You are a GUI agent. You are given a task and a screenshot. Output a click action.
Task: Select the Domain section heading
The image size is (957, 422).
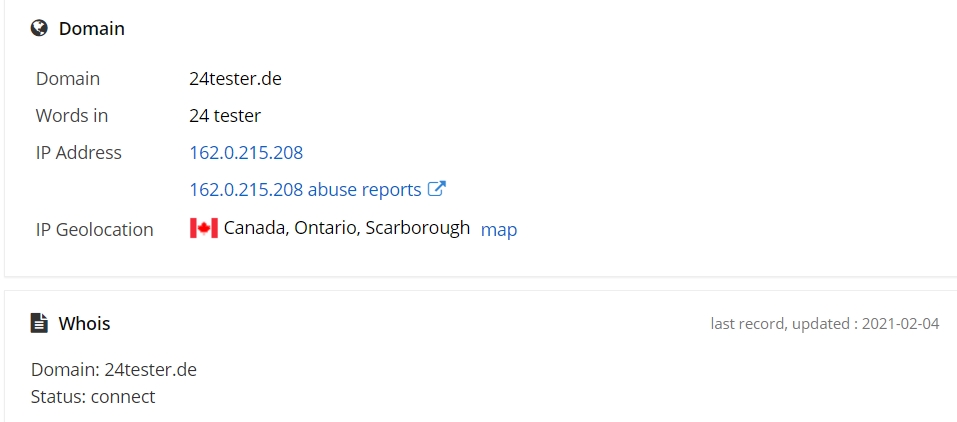(92, 29)
